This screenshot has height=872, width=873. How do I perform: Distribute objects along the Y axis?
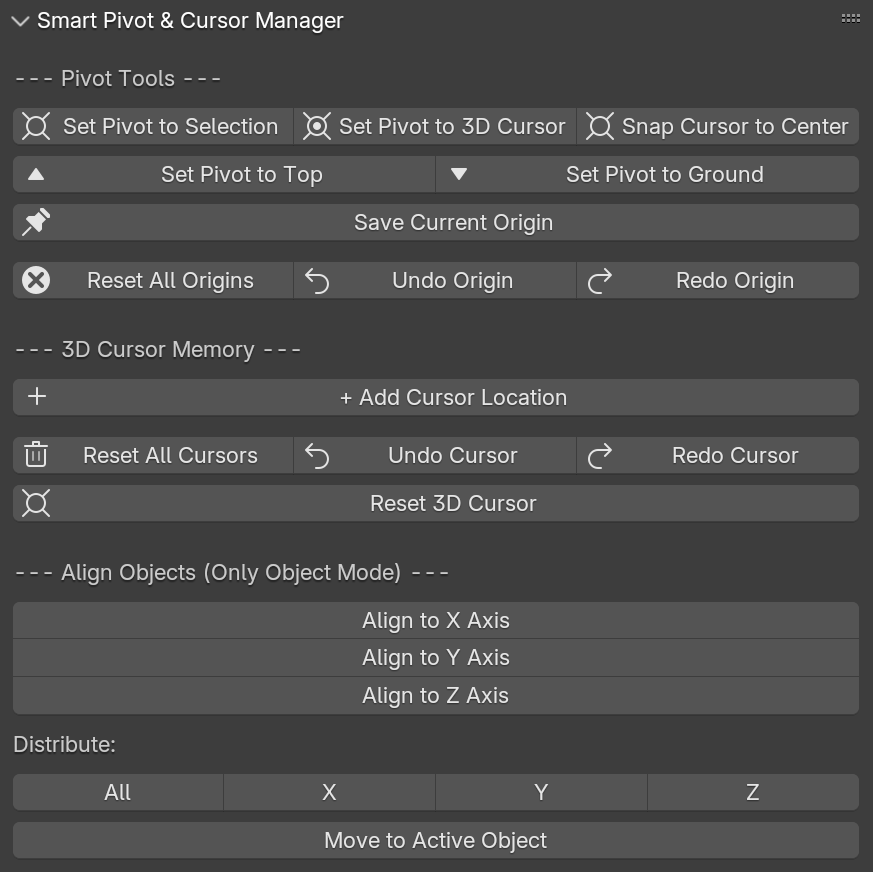(x=540, y=791)
